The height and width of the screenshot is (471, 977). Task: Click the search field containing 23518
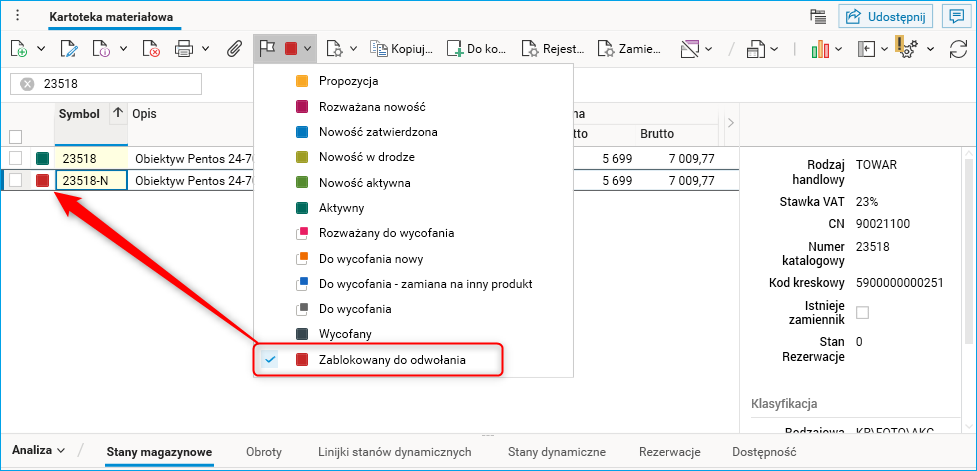click(x=106, y=84)
